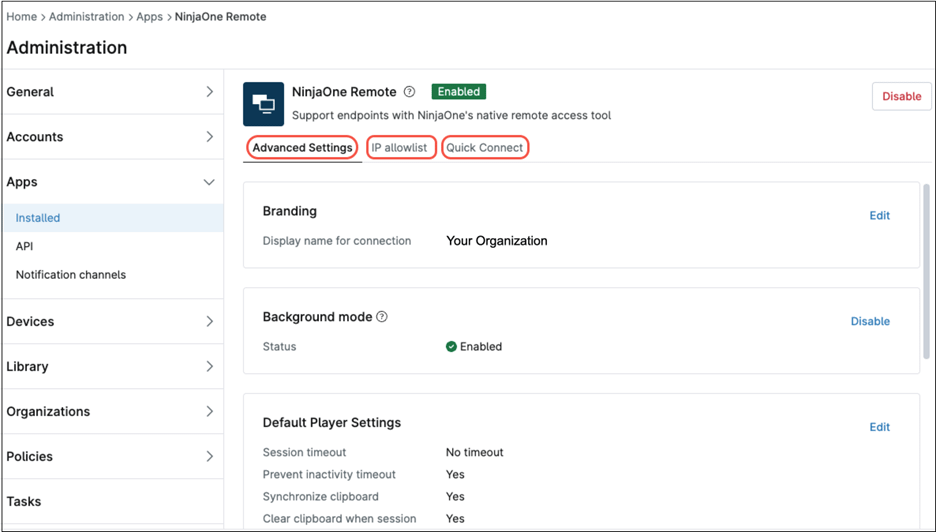Viewport: 936px width, 532px height.
Task: Click the NinjaOne Remote app icon
Action: 264,104
